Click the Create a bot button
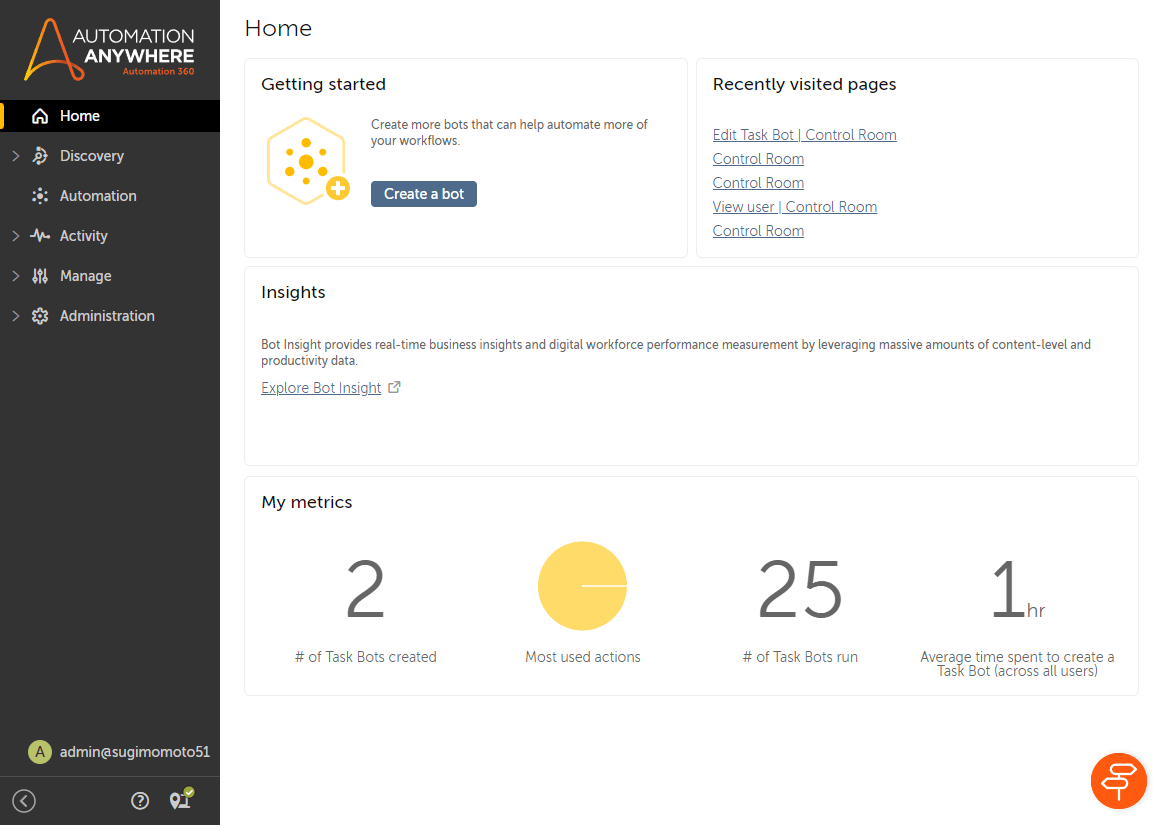 click(424, 194)
